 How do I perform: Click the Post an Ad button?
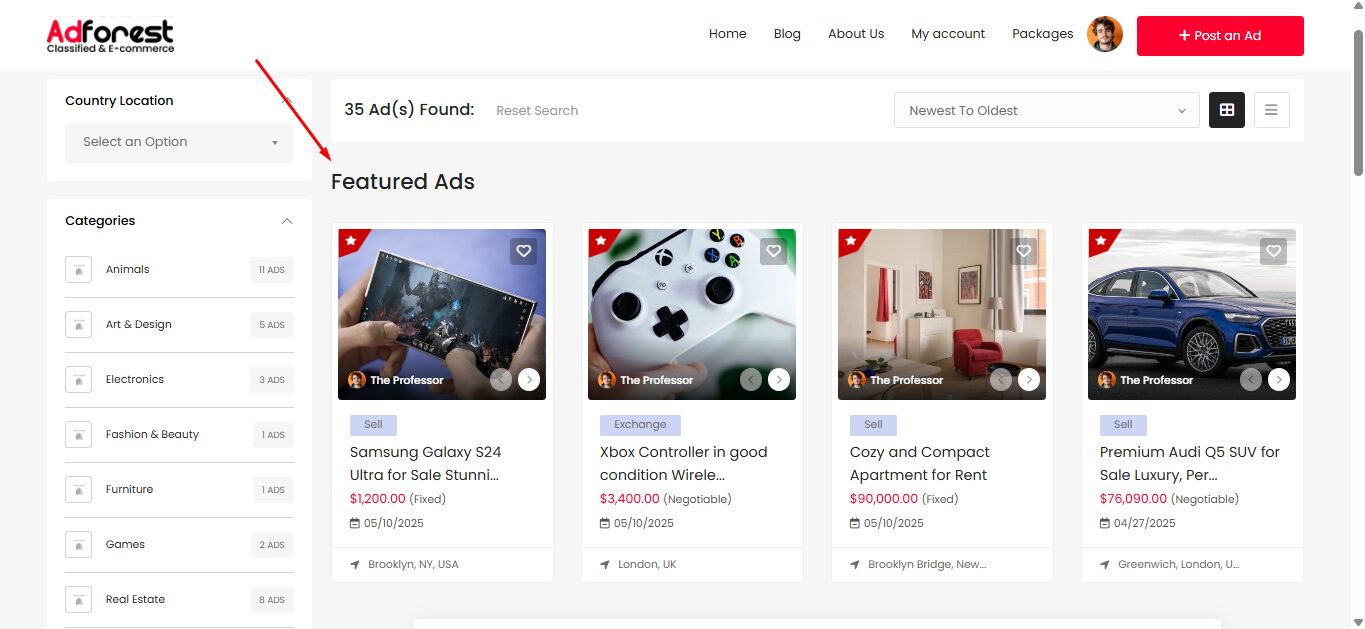[1220, 36]
